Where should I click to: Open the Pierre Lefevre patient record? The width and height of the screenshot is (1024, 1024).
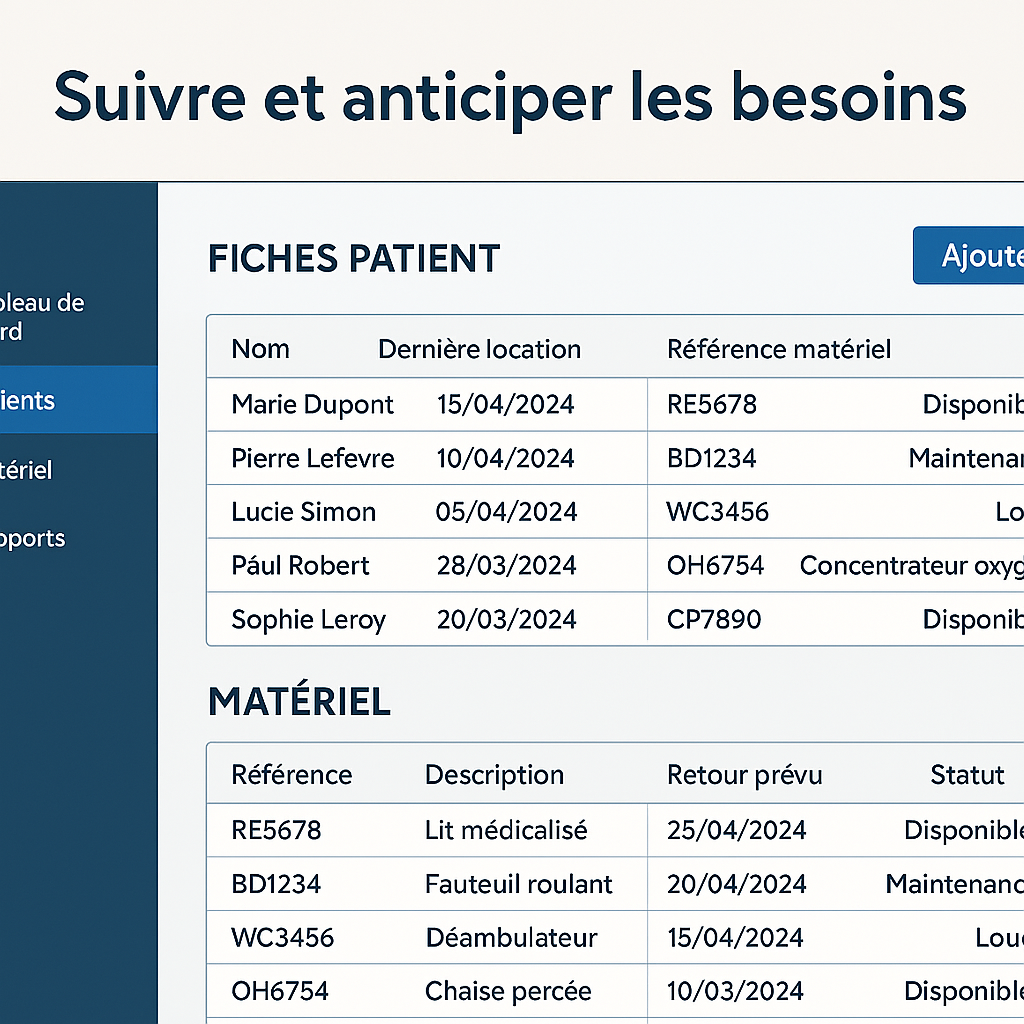coord(615,458)
